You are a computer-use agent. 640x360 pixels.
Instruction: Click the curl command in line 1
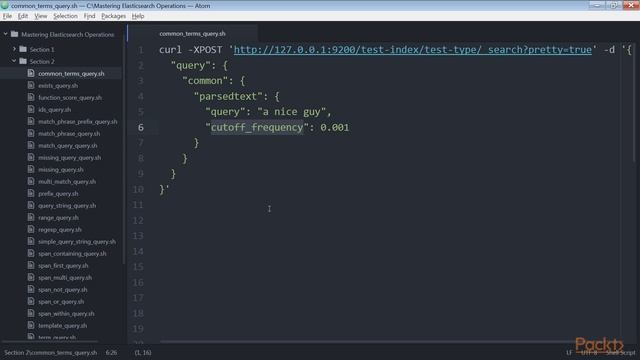[170, 50]
